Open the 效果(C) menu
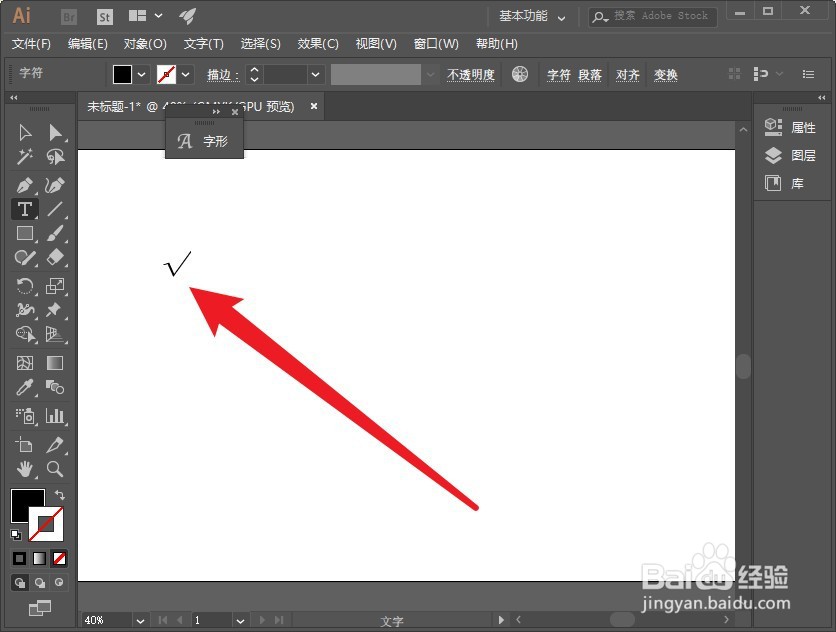The height and width of the screenshot is (632, 836). tap(318, 44)
